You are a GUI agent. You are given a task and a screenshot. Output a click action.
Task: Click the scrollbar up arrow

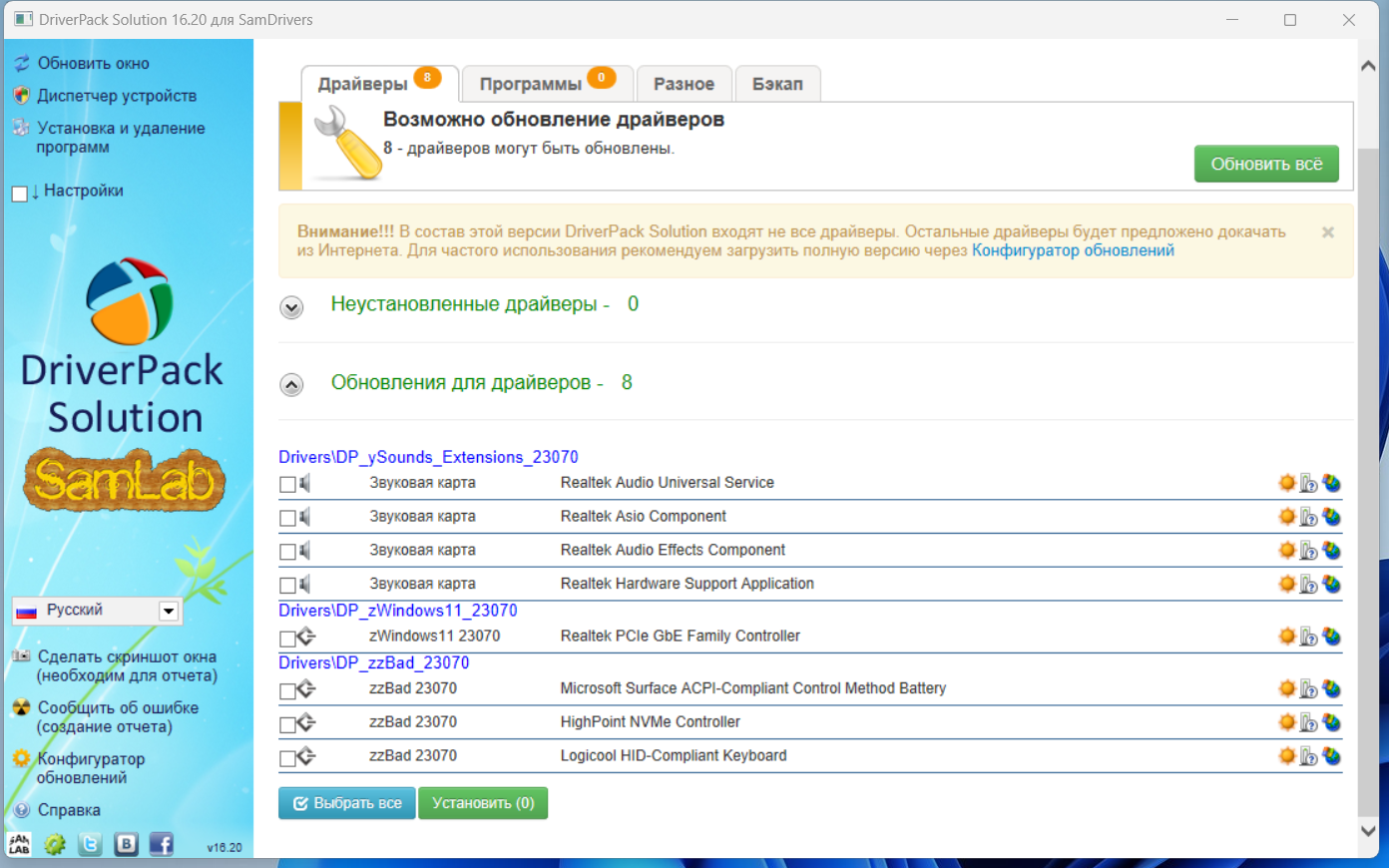(x=1368, y=66)
